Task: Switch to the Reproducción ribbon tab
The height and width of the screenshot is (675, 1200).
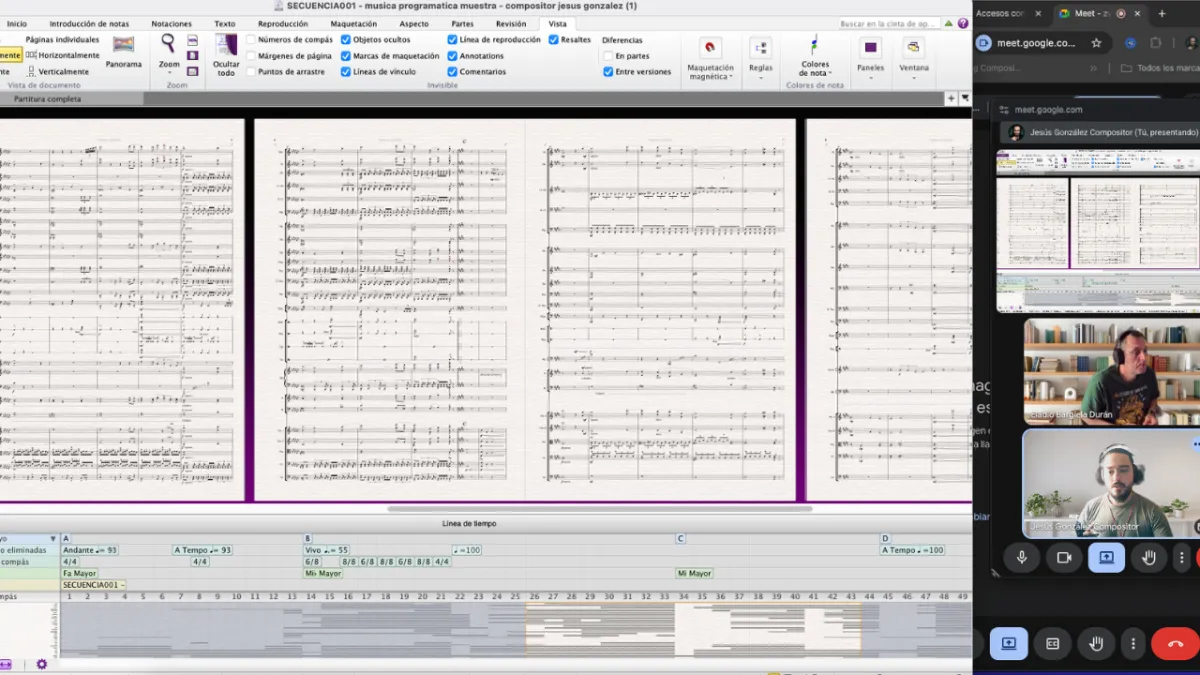Action: (283, 23)
